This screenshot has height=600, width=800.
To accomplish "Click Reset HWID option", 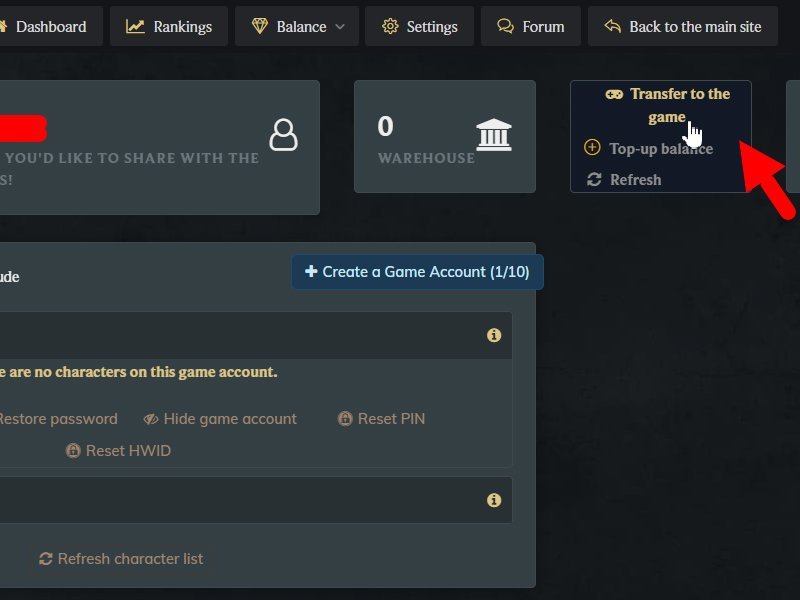I will [119, 451].
